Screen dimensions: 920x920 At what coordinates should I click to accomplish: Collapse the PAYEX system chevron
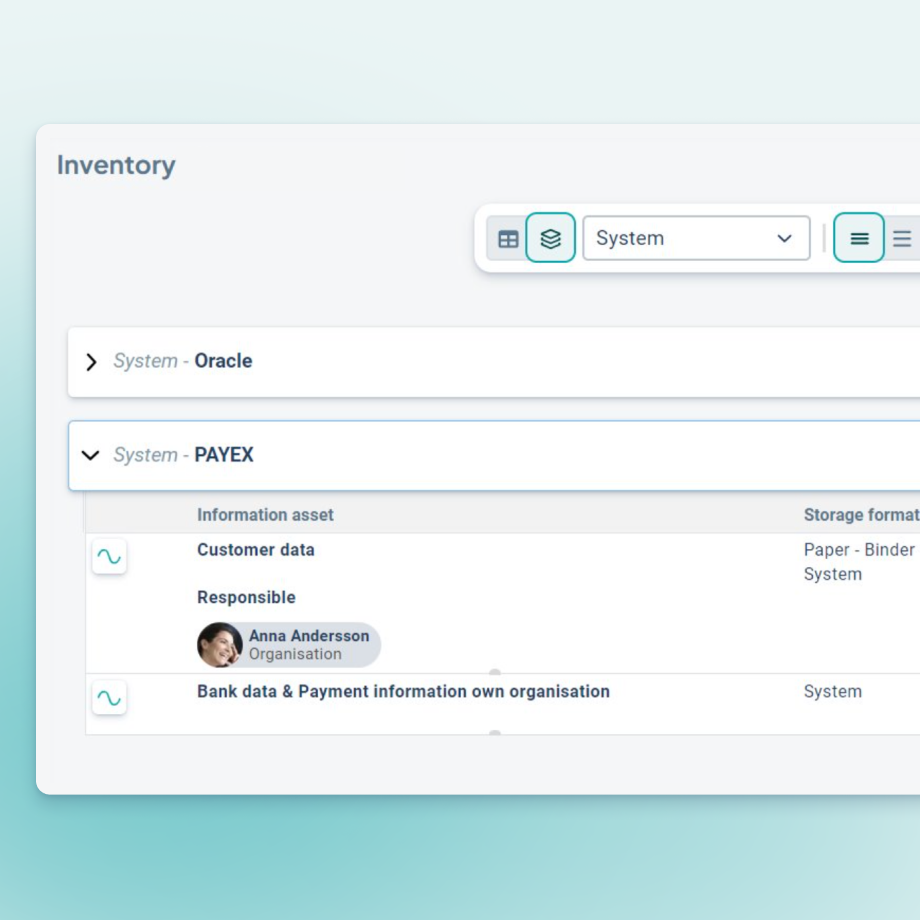pos(91,456)
